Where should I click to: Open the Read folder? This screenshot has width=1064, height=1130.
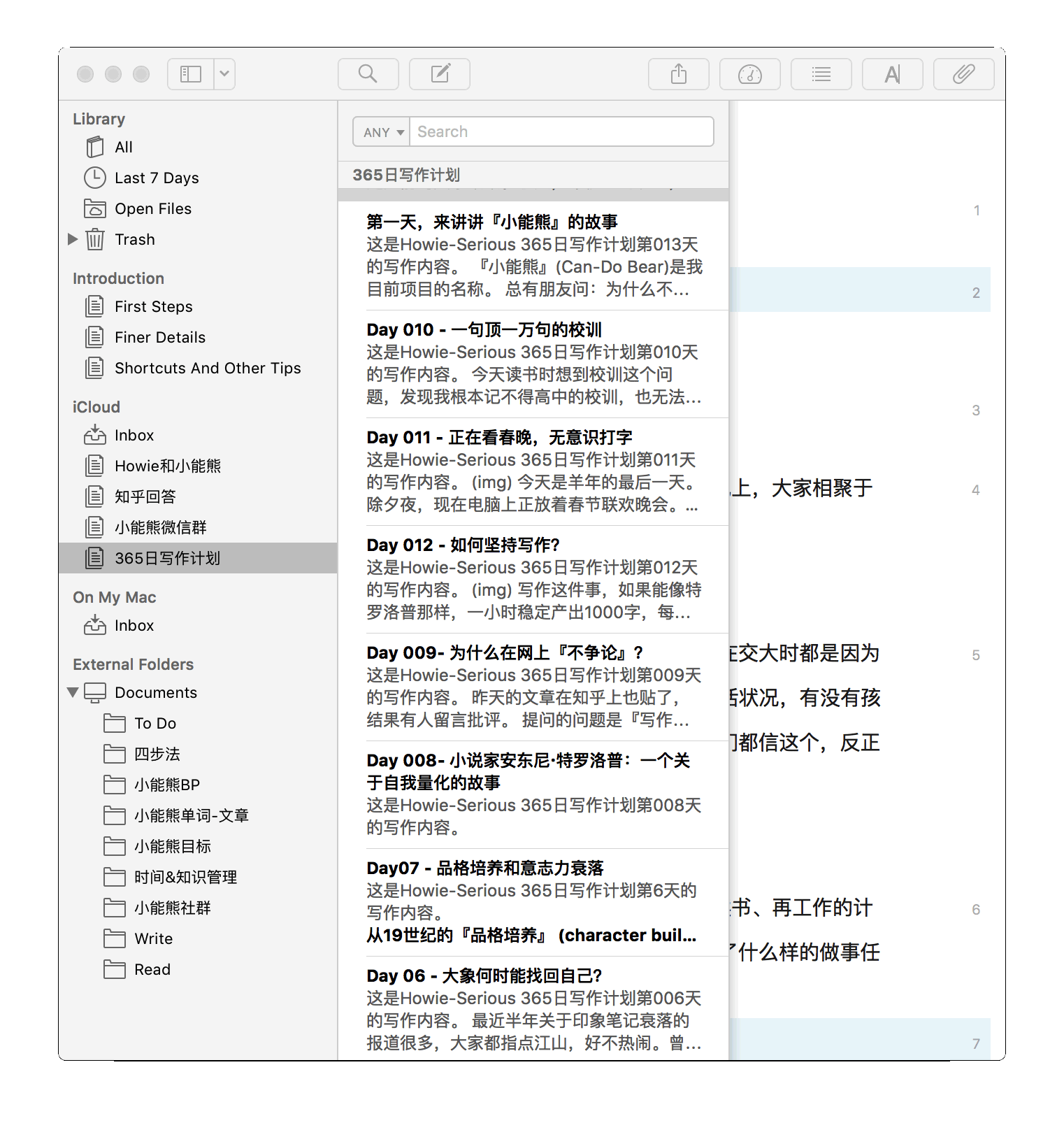[x=198, y=969]
